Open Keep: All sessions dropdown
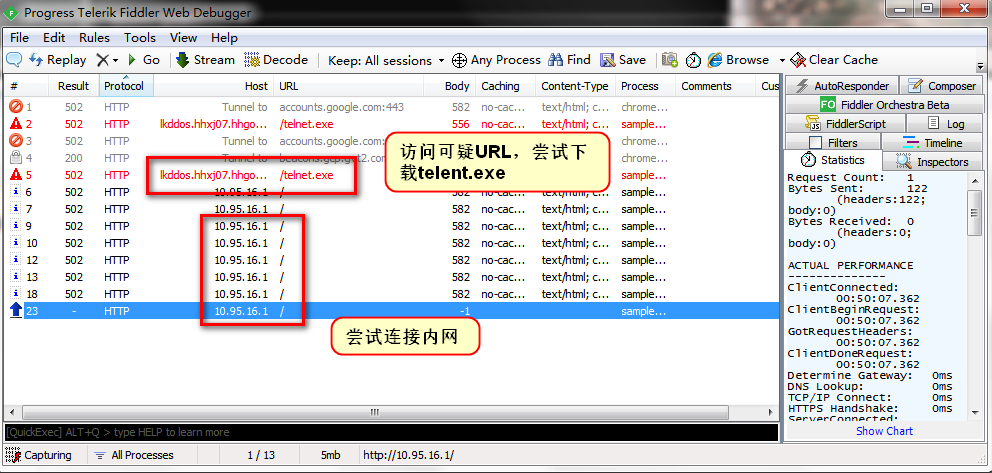Image resolution: width=992 pixels, height=473 pixels. (386, 61)
